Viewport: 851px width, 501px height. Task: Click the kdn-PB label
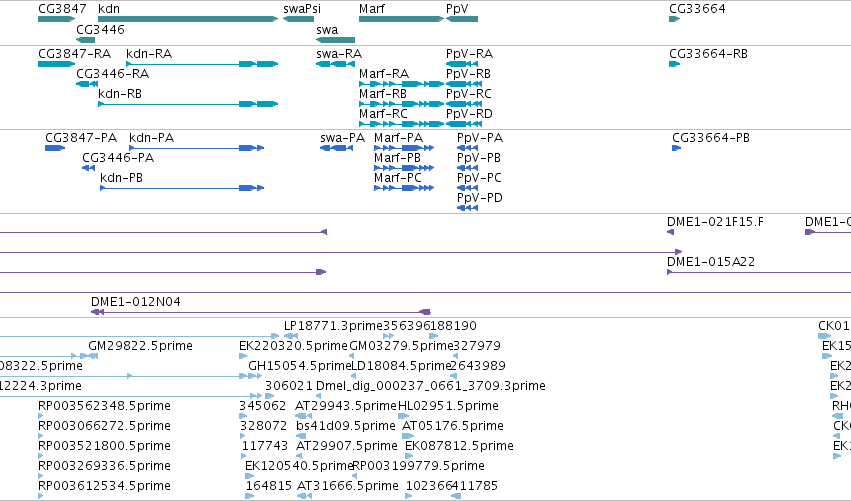click(x=122, y=178)
